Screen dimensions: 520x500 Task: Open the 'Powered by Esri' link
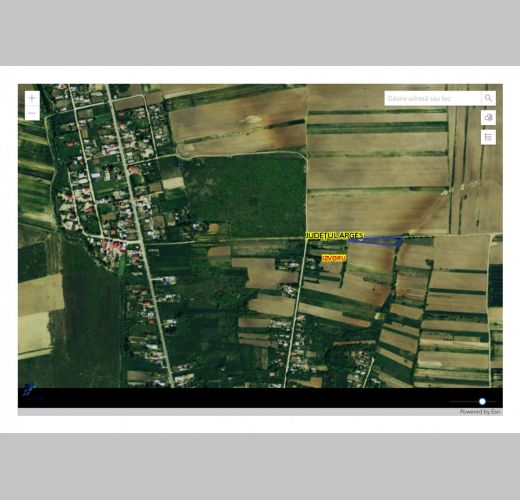(x=480, y=412)
